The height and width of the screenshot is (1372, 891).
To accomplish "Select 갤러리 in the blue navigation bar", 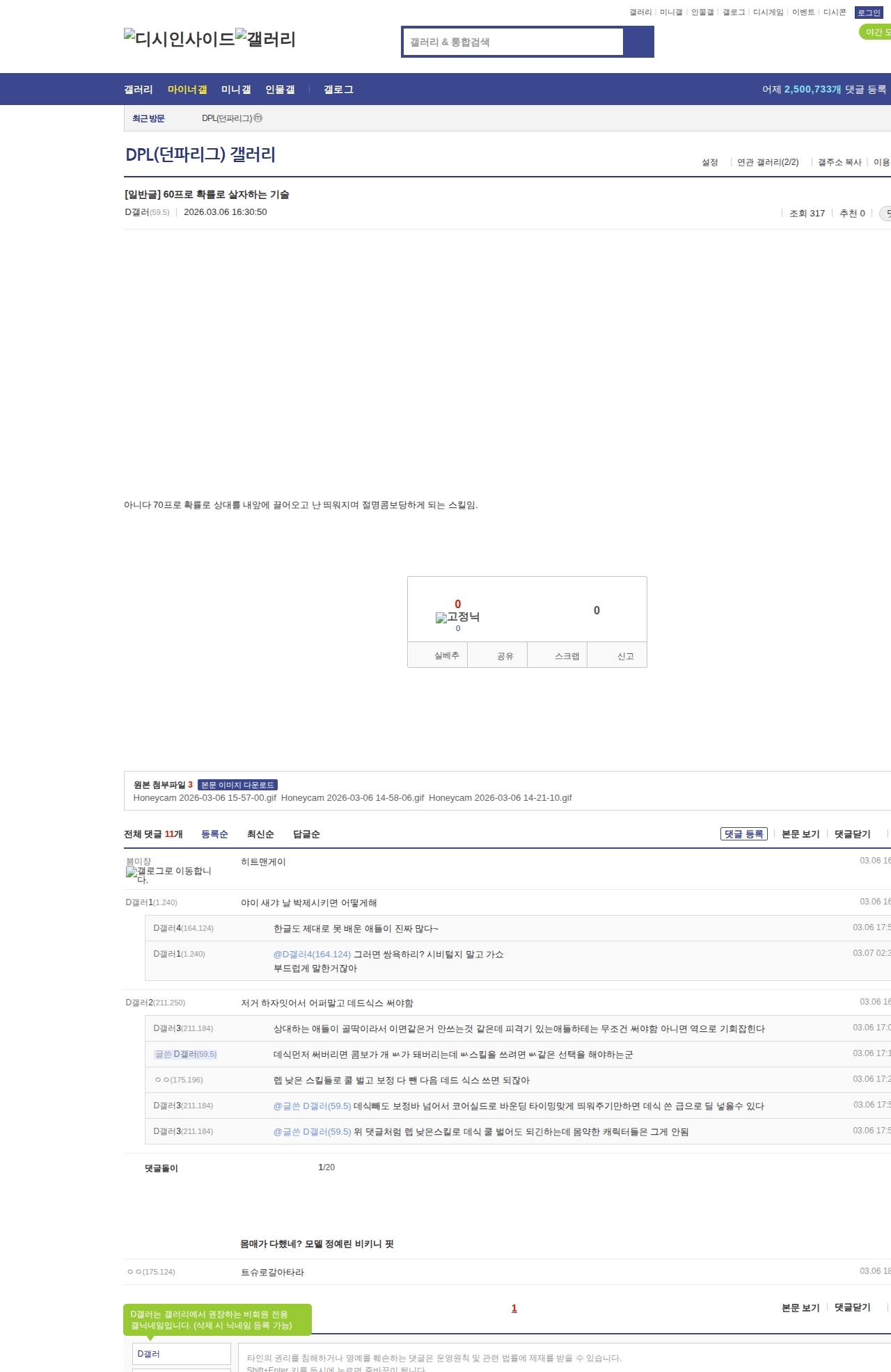I will 139,90.
